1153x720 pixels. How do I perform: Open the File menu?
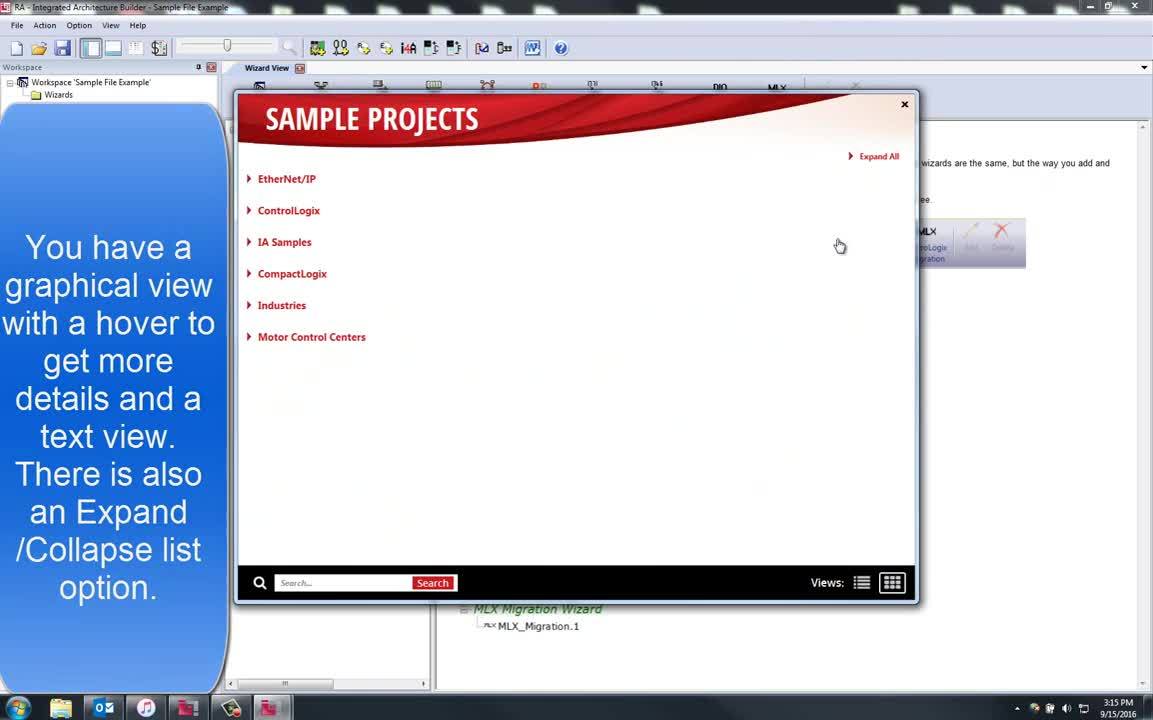click(17, 25)
